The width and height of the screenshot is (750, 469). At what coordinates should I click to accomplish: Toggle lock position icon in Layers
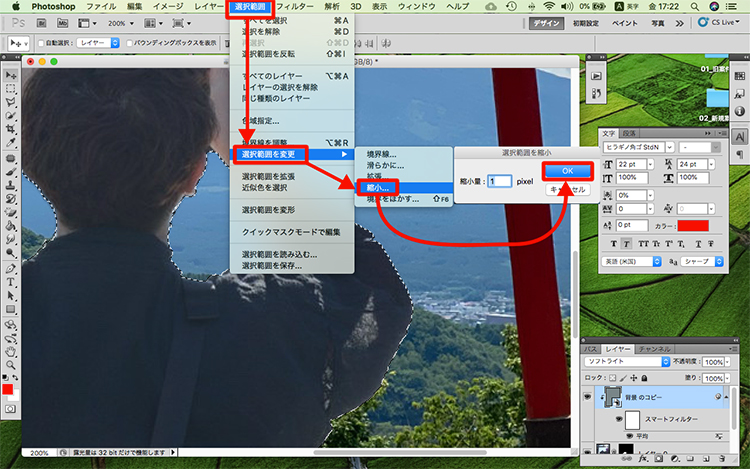pos(634,378)
